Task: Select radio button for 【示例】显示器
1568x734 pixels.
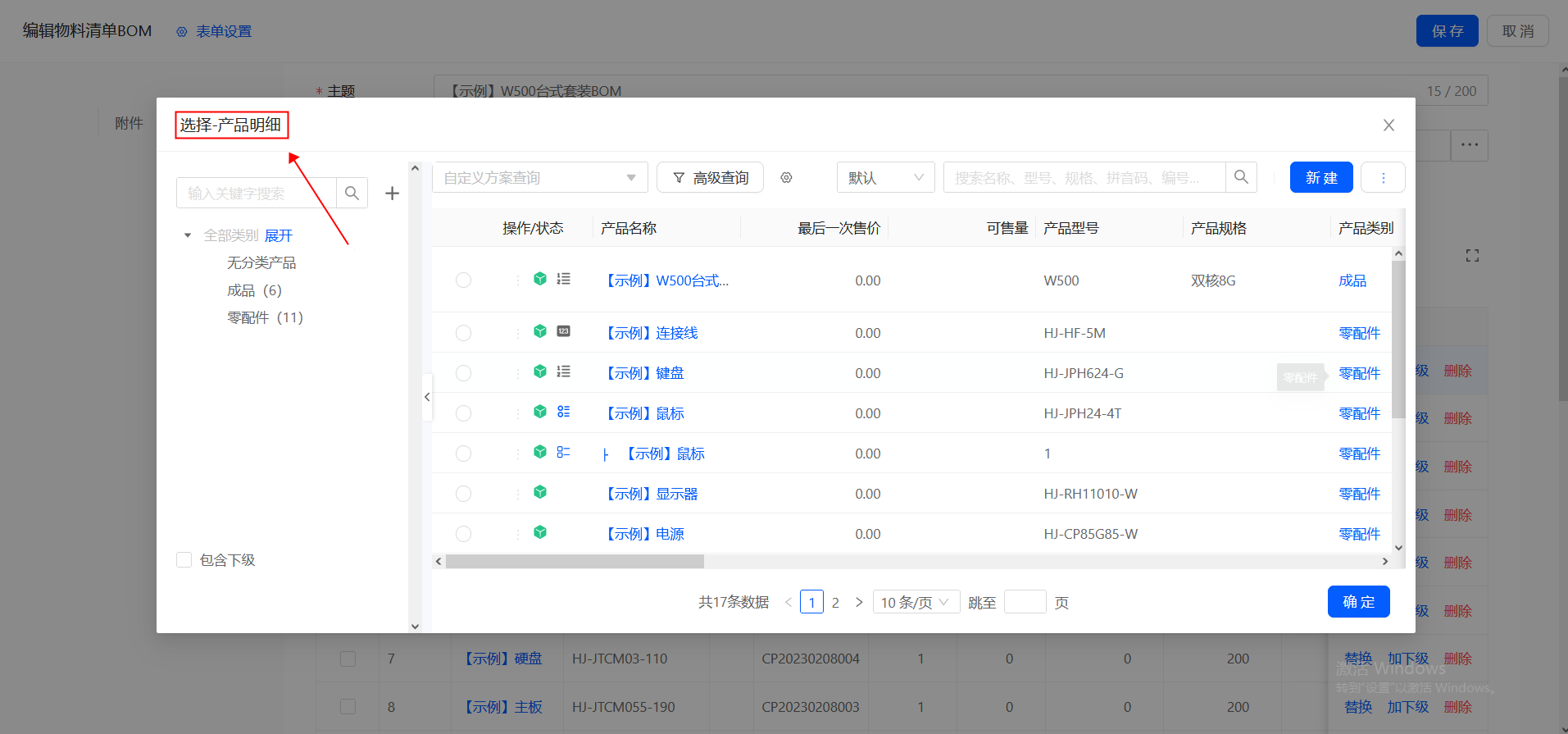Action: pyautogui.click(x=463, y=494)
